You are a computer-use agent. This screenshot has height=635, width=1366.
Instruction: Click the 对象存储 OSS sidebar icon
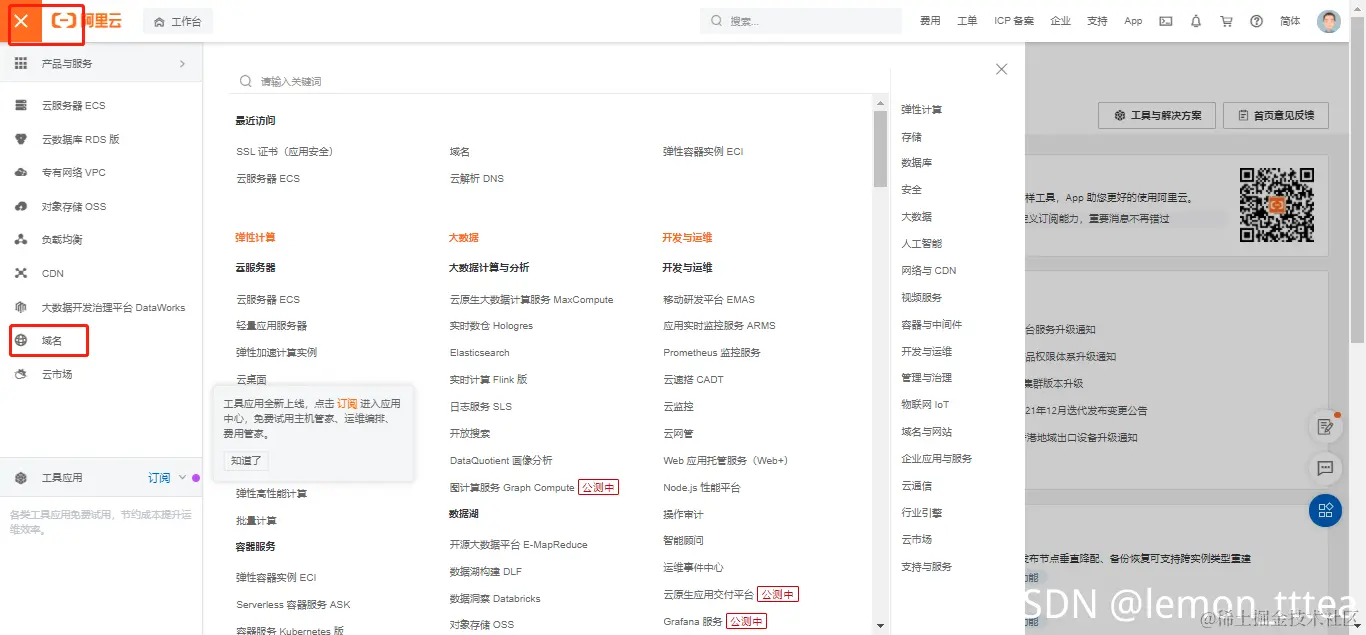[x=21, y=206]
